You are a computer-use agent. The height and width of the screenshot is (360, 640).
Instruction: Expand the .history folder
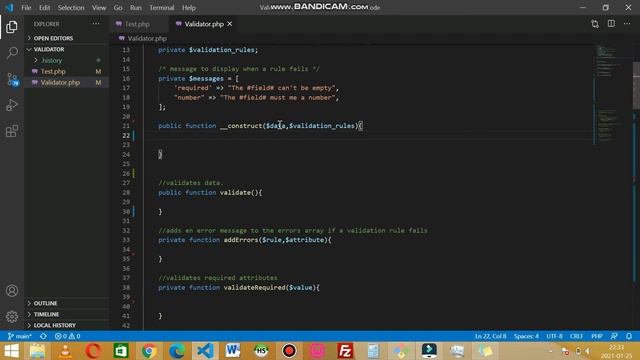[51, 60]
